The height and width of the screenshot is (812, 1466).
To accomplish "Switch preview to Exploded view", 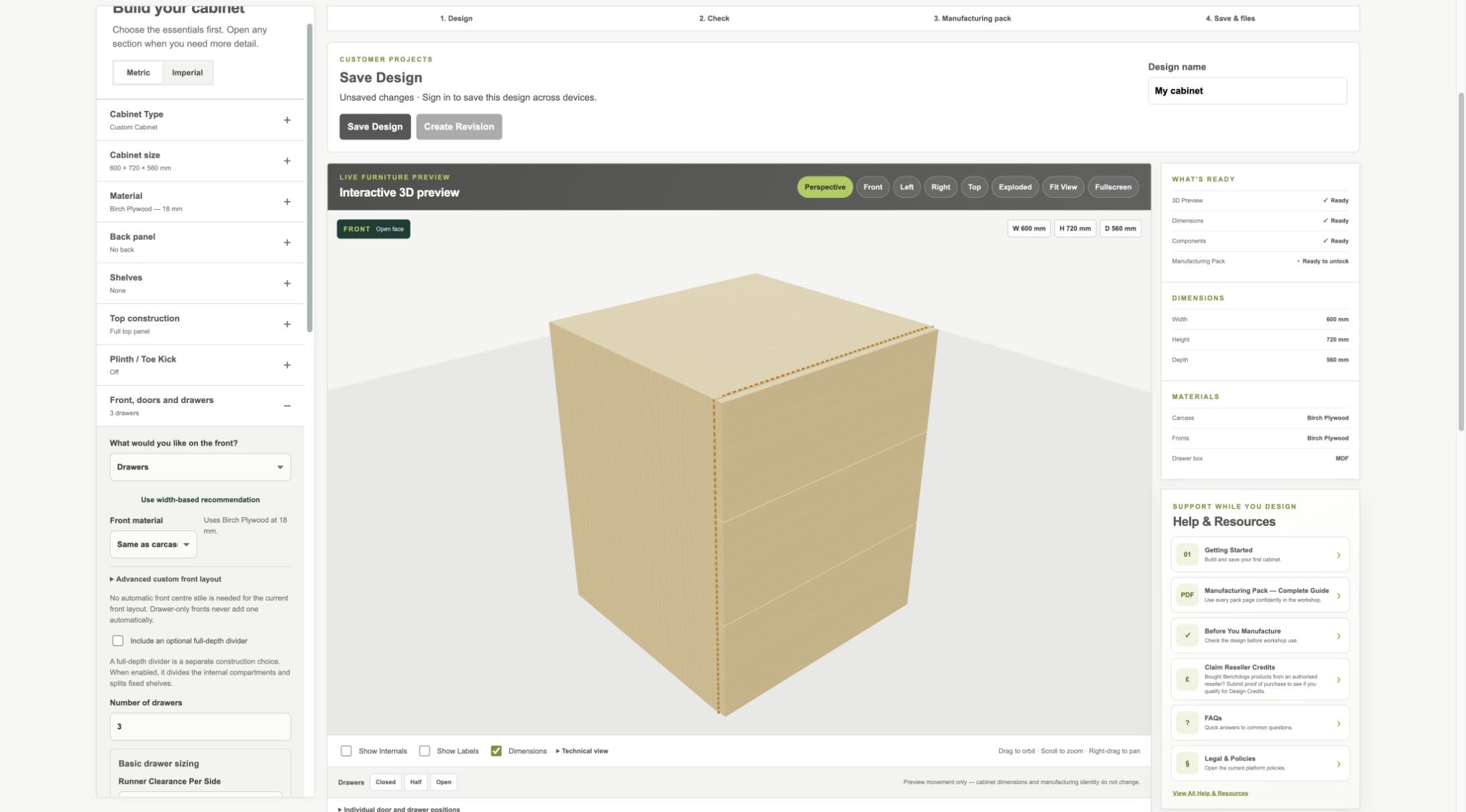I will [1015, 187].
